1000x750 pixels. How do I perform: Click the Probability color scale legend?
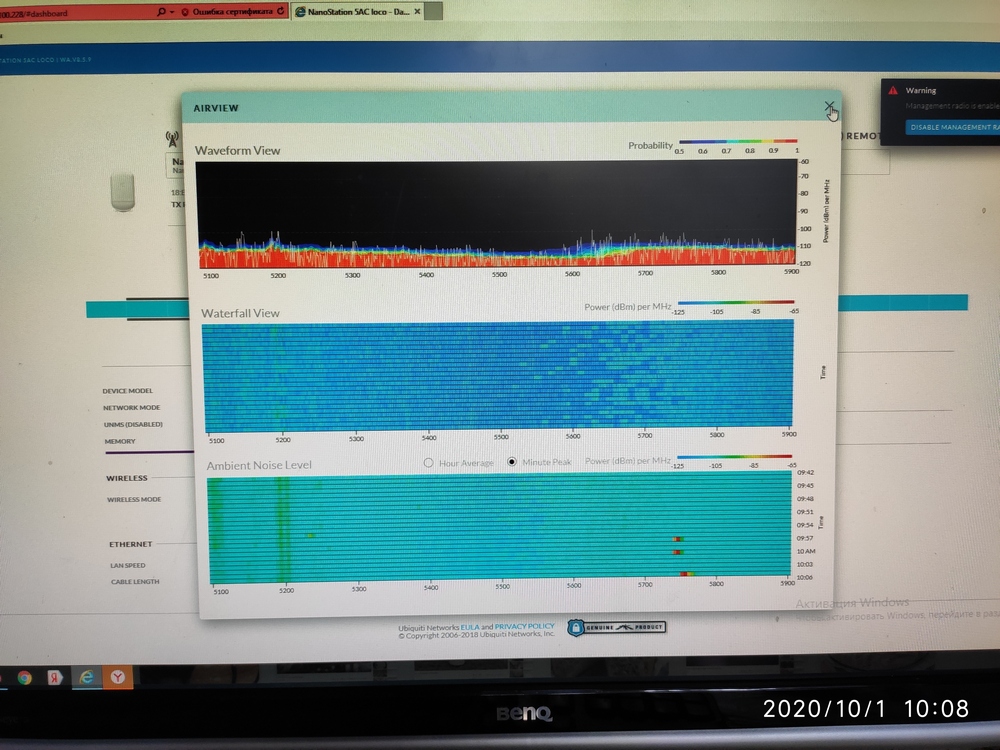[x=738, y=142]
